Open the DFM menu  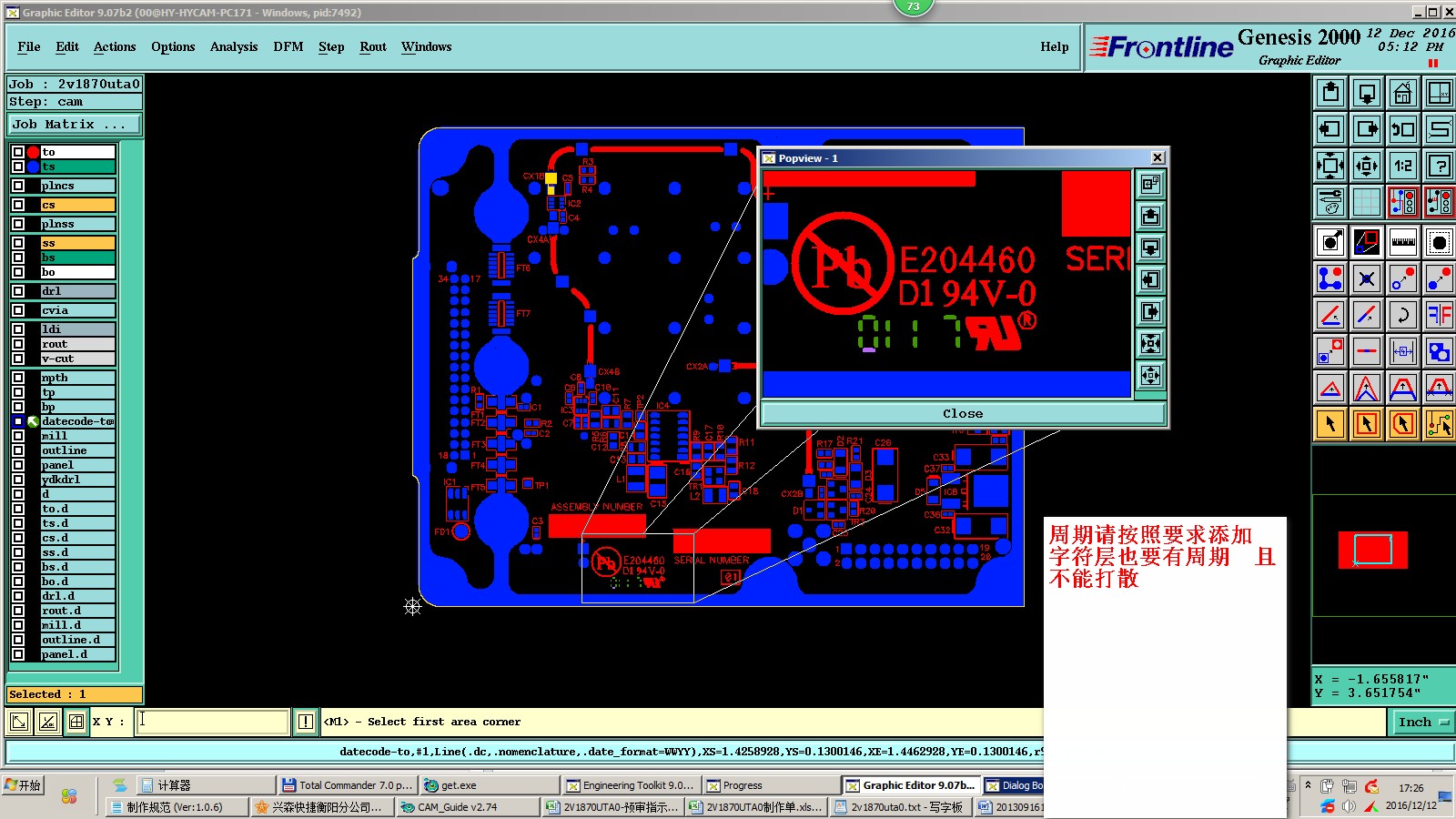288,46
